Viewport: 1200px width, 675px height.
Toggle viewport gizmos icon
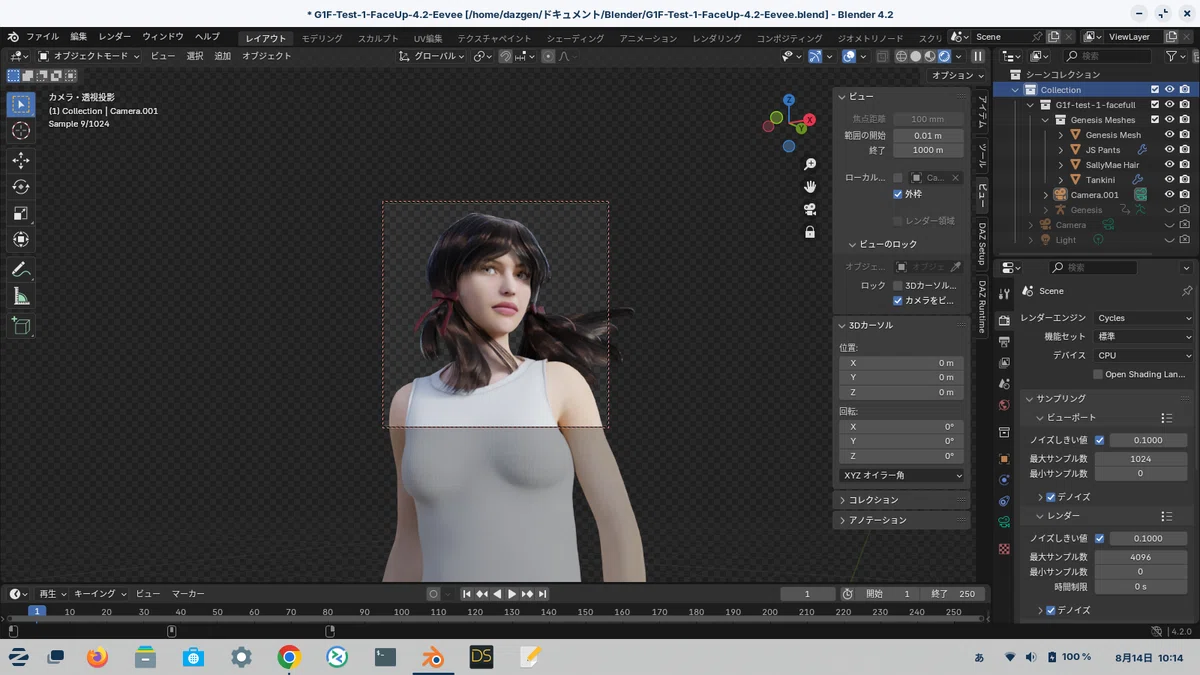[x=815, y=56]
